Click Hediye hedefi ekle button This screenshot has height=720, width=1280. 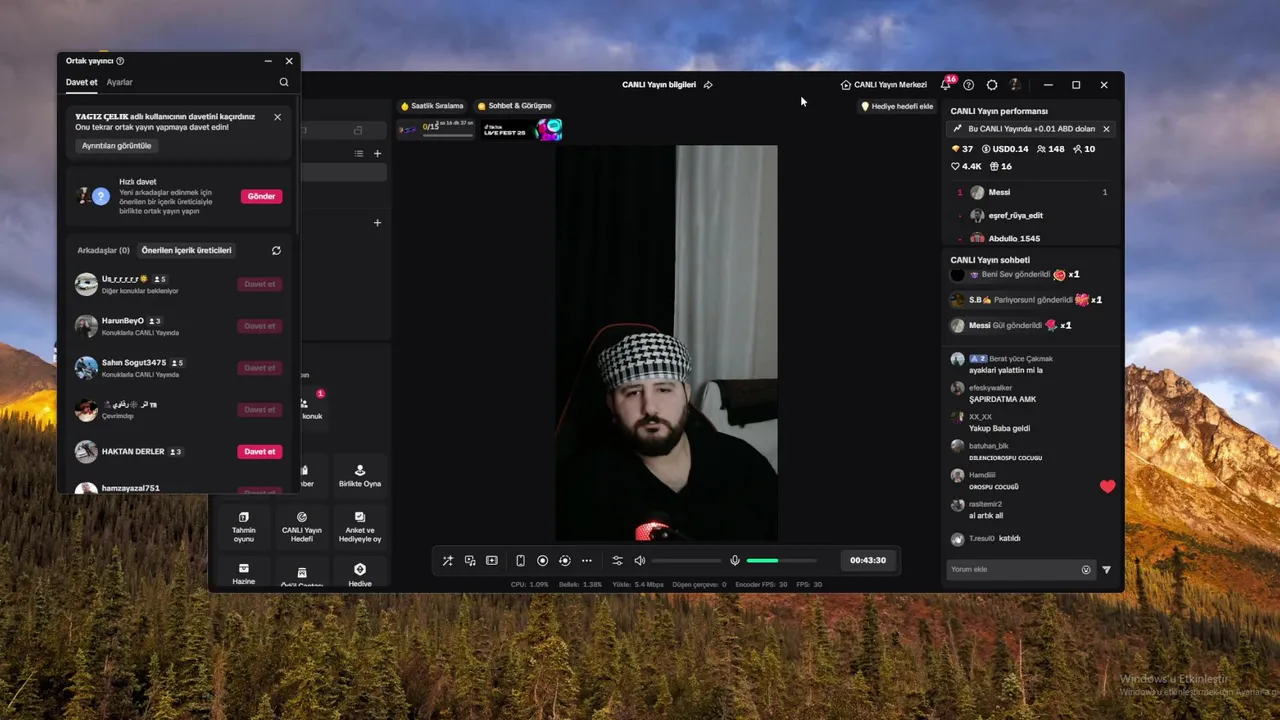pos(897,106)
